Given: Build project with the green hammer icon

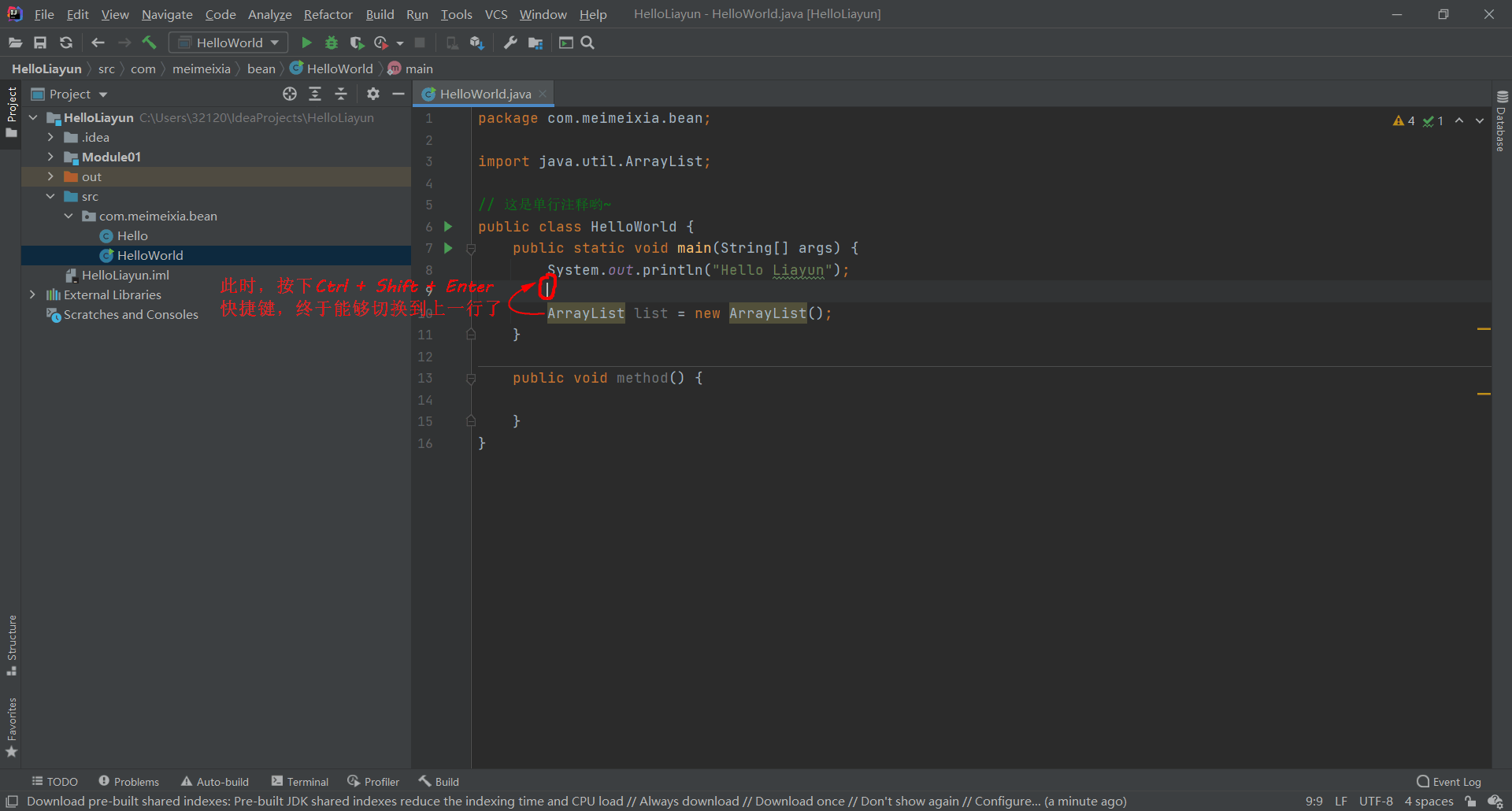Looking at the screenshot, I should 150,43.
